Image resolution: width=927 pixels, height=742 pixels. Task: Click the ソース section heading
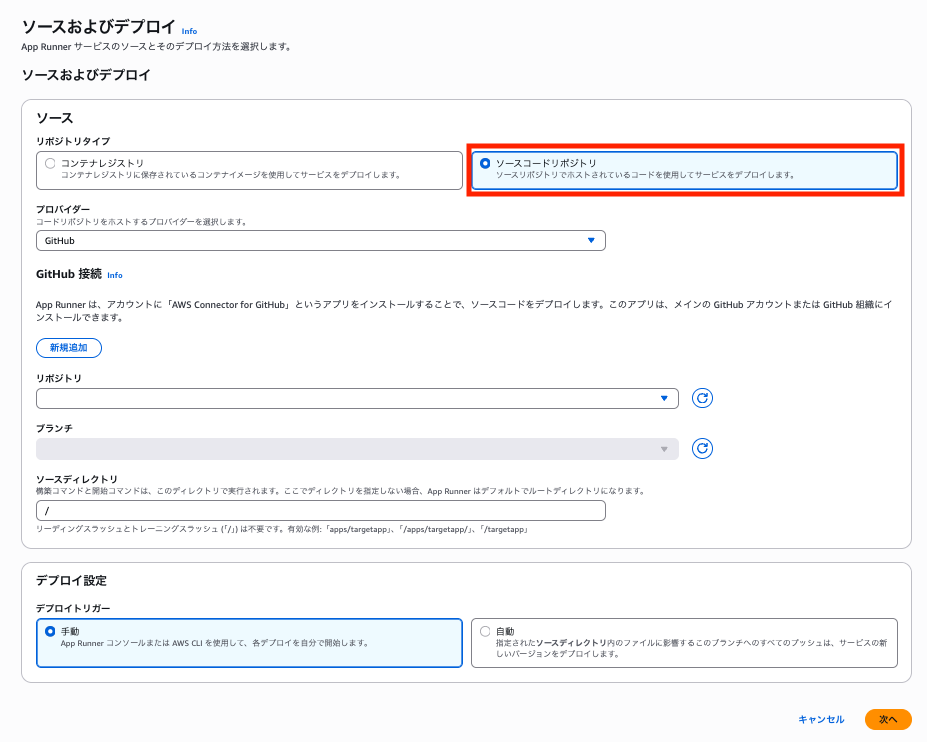[54, 118]
